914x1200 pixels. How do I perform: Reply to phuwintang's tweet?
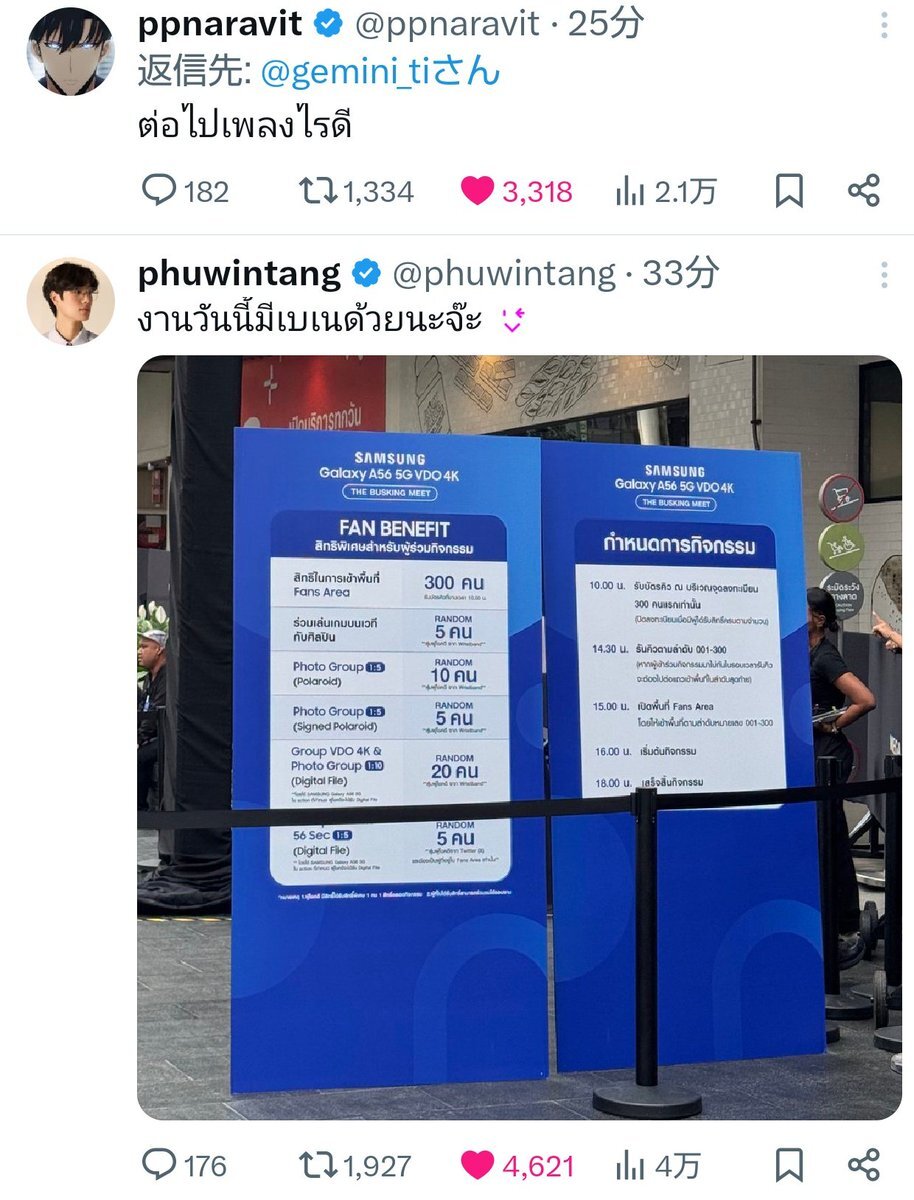185,1165
